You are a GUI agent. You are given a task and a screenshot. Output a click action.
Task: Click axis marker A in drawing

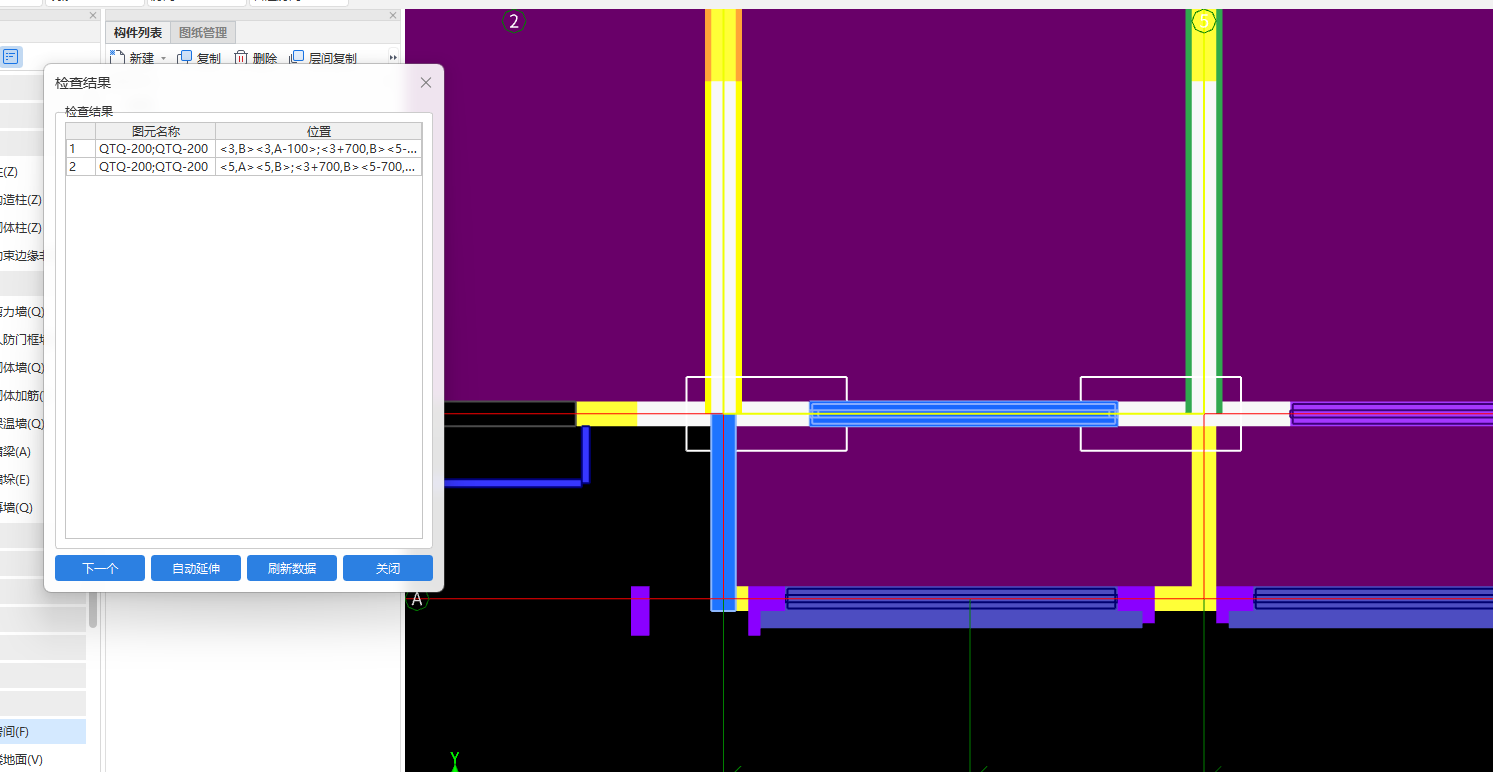click(417, 600)
